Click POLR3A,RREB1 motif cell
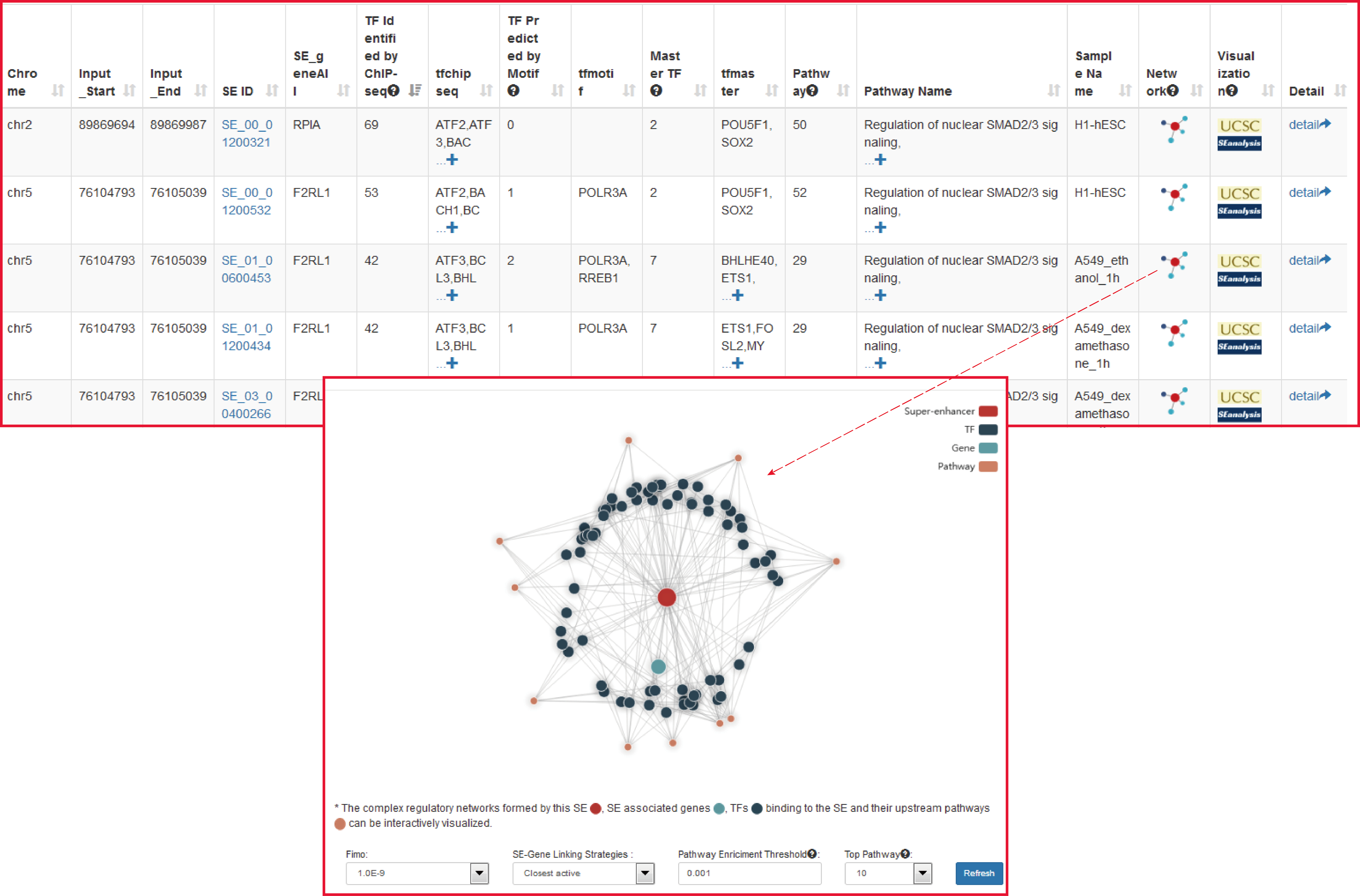Screen dimensions: 1360x896 604,269
